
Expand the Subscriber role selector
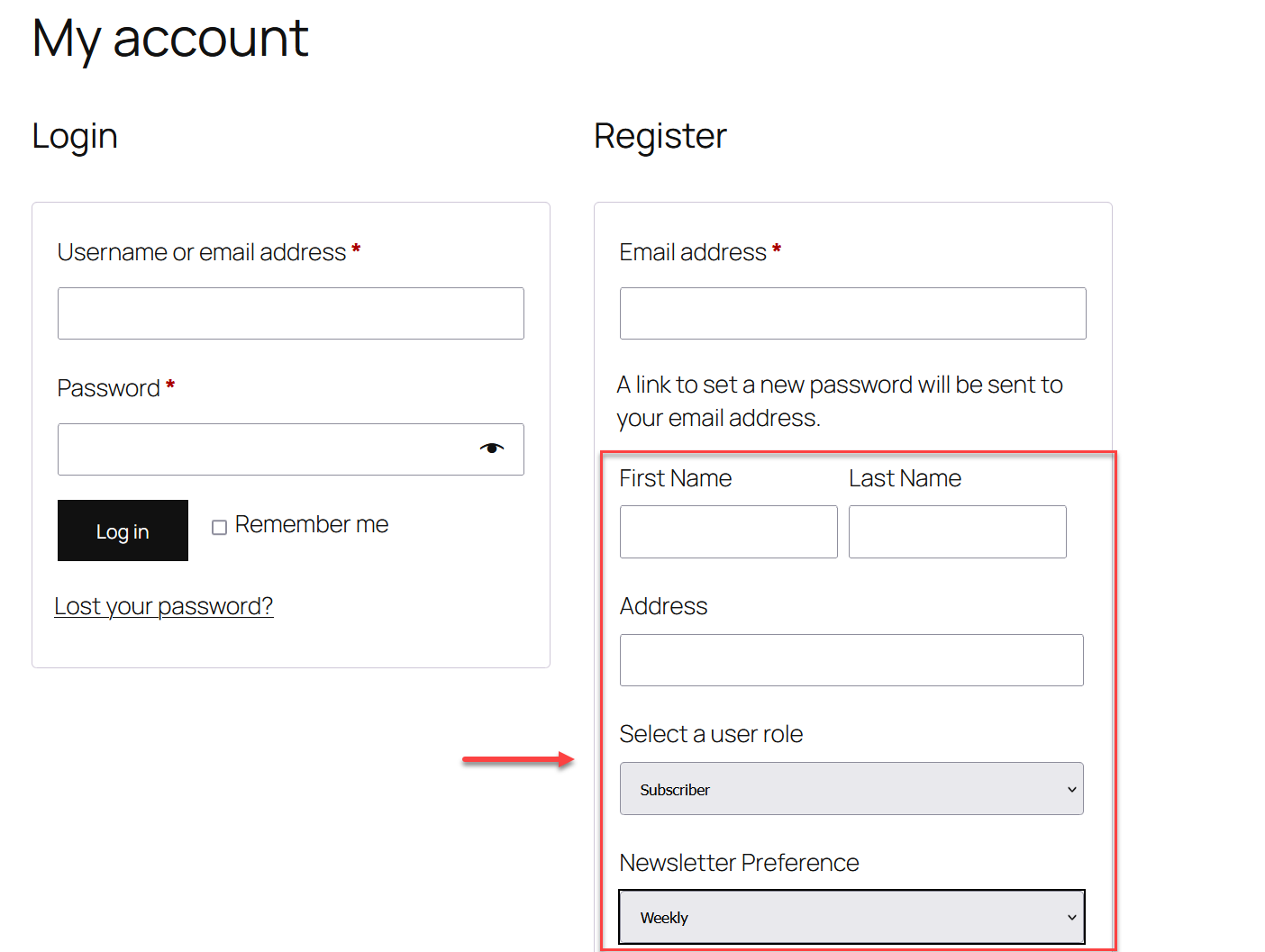pyautogui.click(x=851, y=788)
